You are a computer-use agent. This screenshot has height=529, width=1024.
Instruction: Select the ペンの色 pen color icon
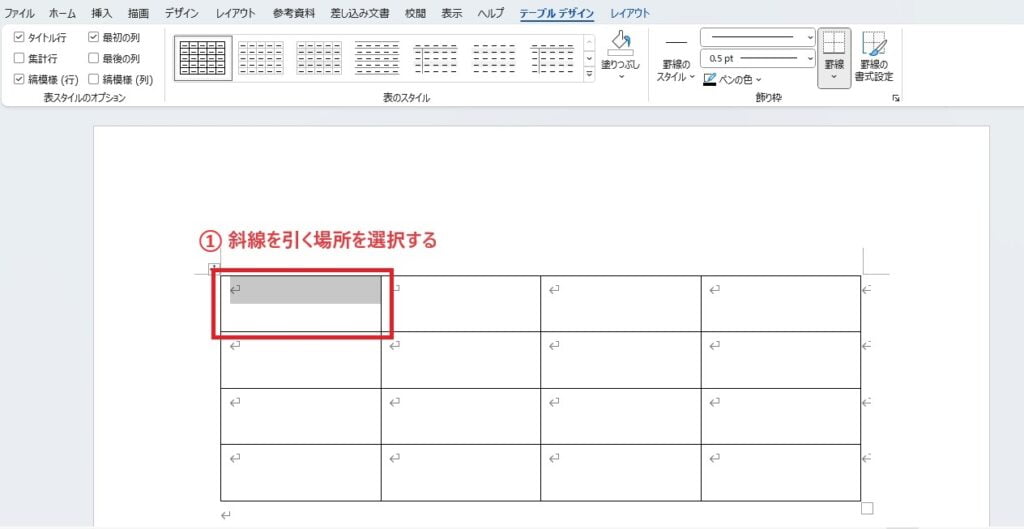709,80
